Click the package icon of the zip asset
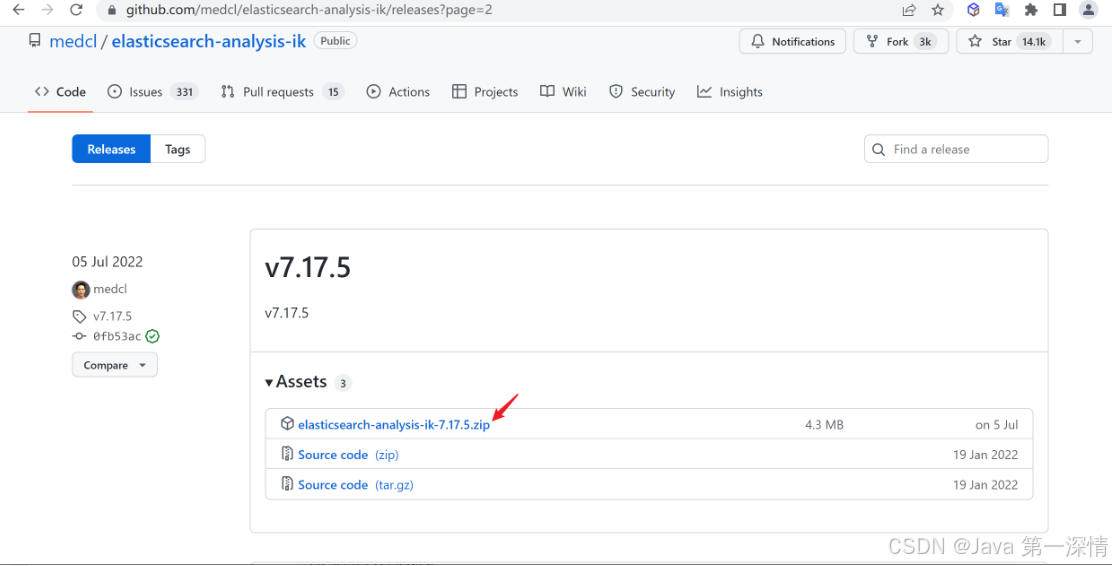The width and height of the screenshot is (1112, 566). 287,423
